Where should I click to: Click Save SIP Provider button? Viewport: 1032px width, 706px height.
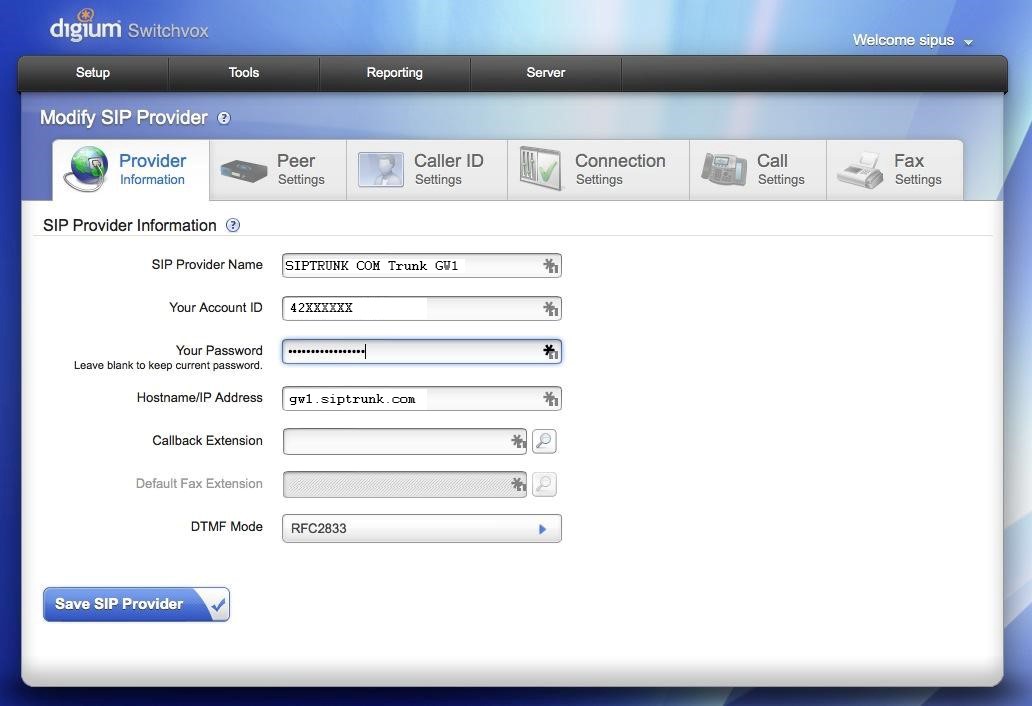(136, 604)
